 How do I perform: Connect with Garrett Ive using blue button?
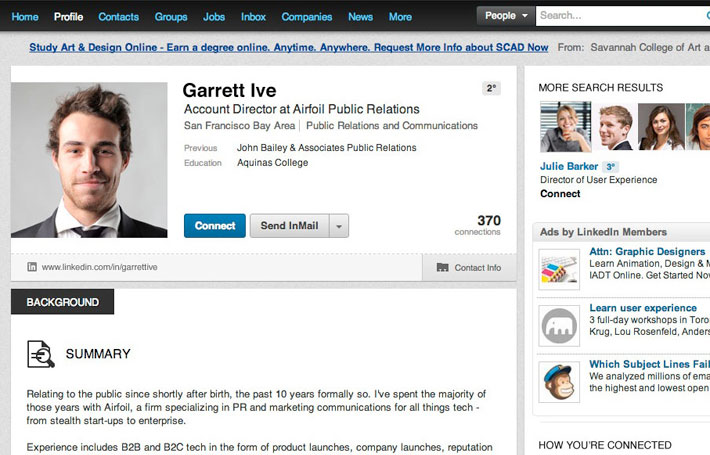coord(215,225)
